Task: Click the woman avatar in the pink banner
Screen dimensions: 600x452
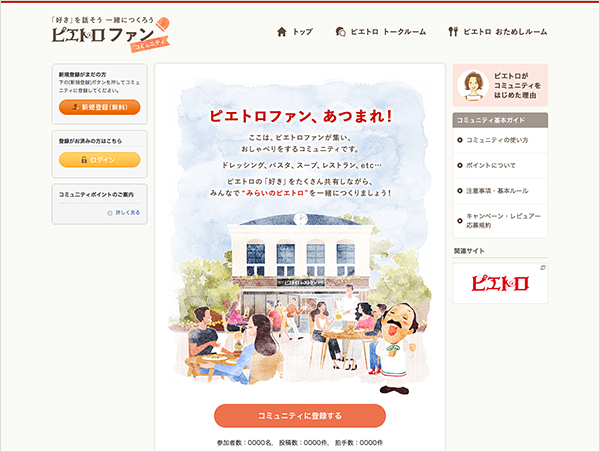Action: pos(473,86)
